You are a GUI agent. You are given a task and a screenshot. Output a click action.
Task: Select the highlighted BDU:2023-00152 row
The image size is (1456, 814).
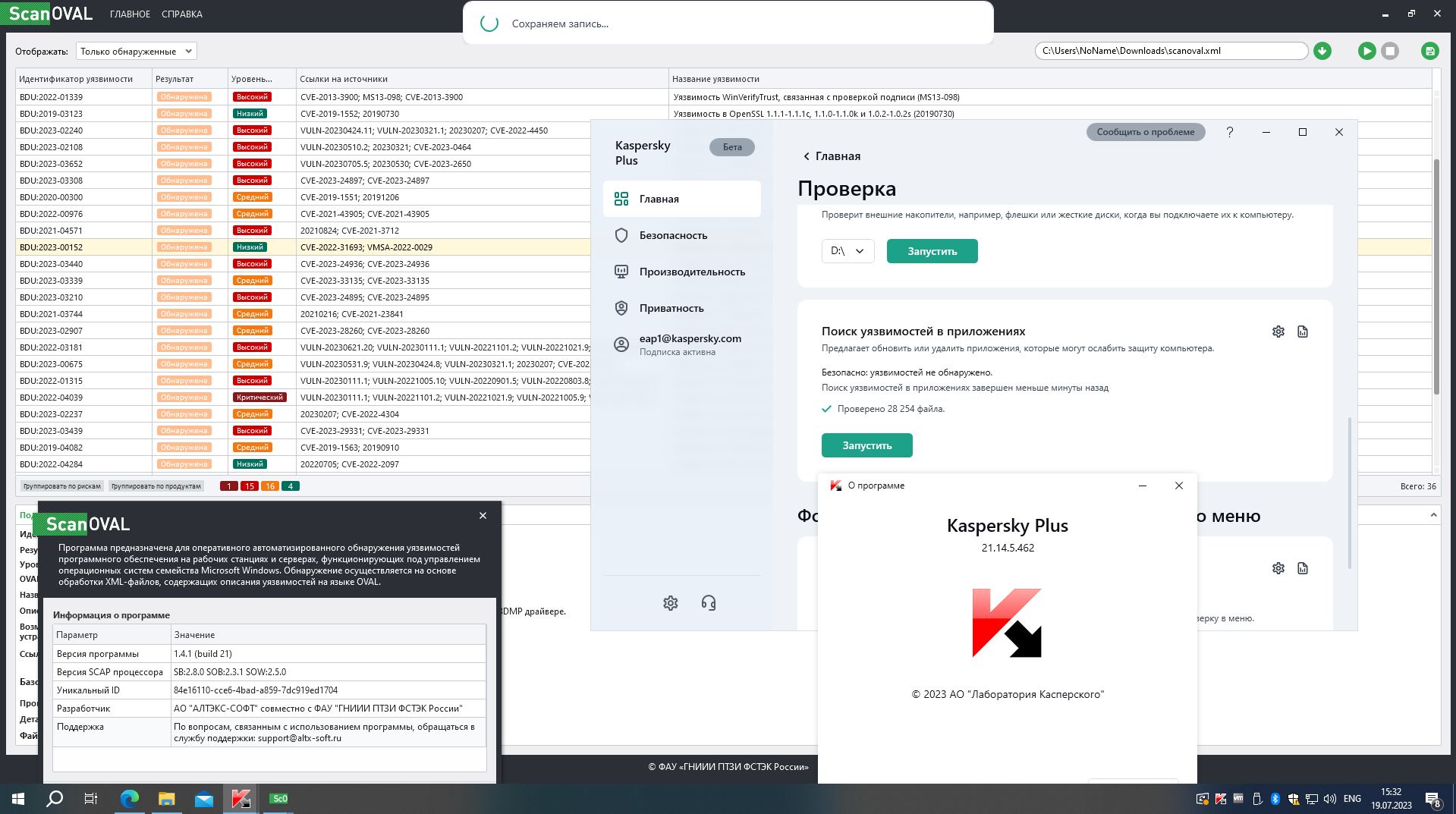pos(303,247)
